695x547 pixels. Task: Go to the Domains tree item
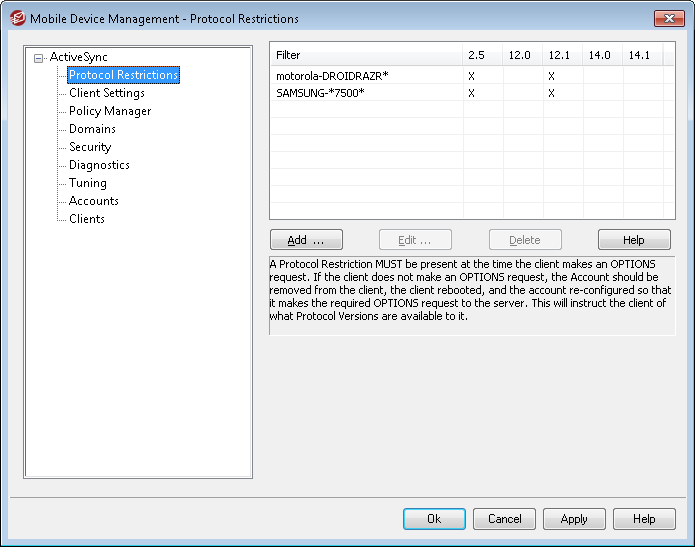[92, 129]
